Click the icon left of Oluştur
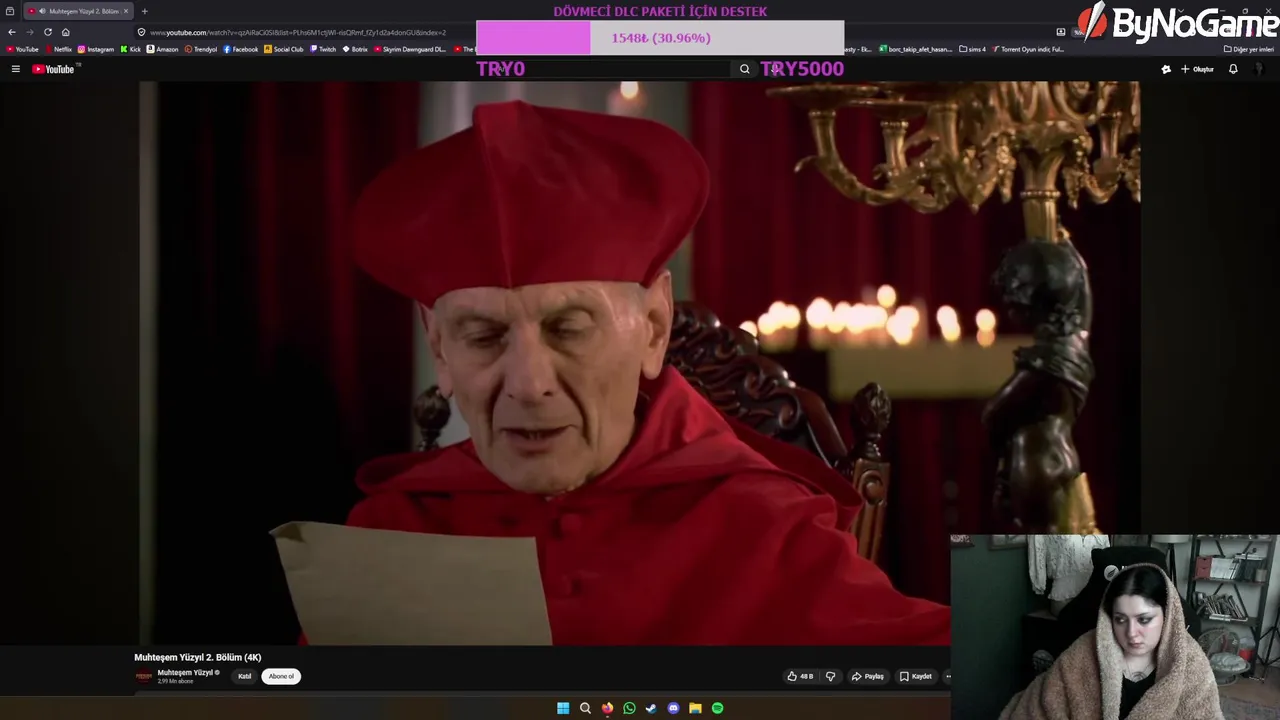Image resolution: width=1280 pixels, height=720 pixels. pyautogui.click(x=1166, y=69)
